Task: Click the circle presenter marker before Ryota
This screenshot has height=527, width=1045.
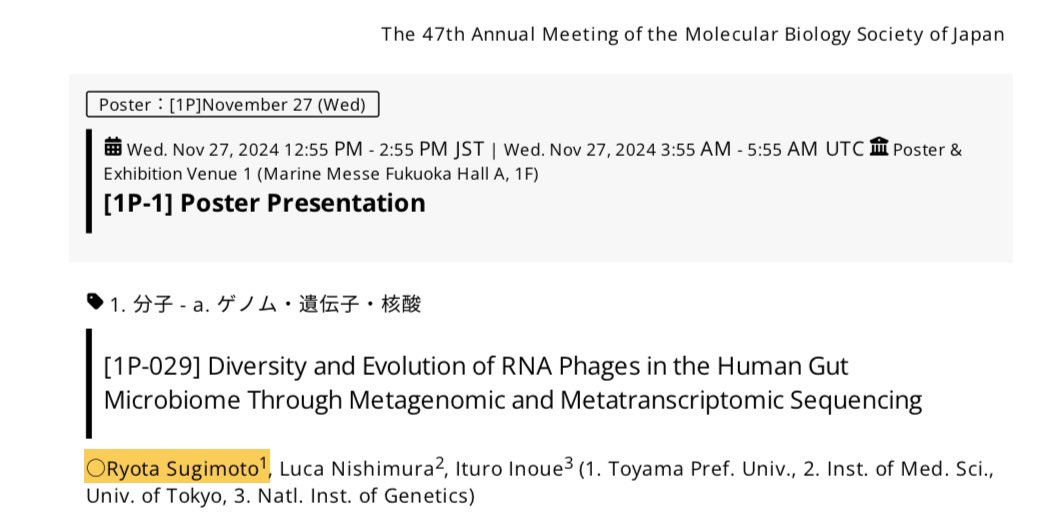Action: click(97, 469)
